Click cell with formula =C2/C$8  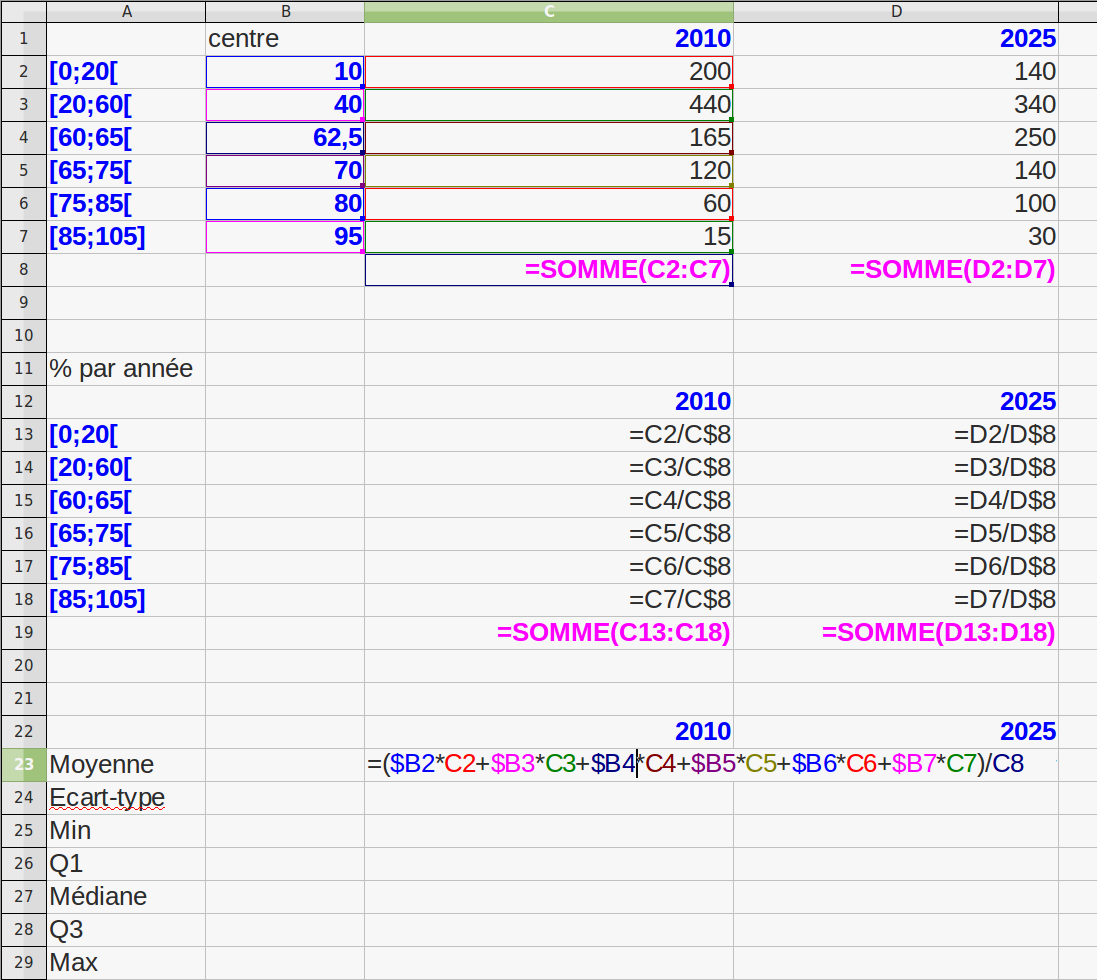[x=549, y=435]
